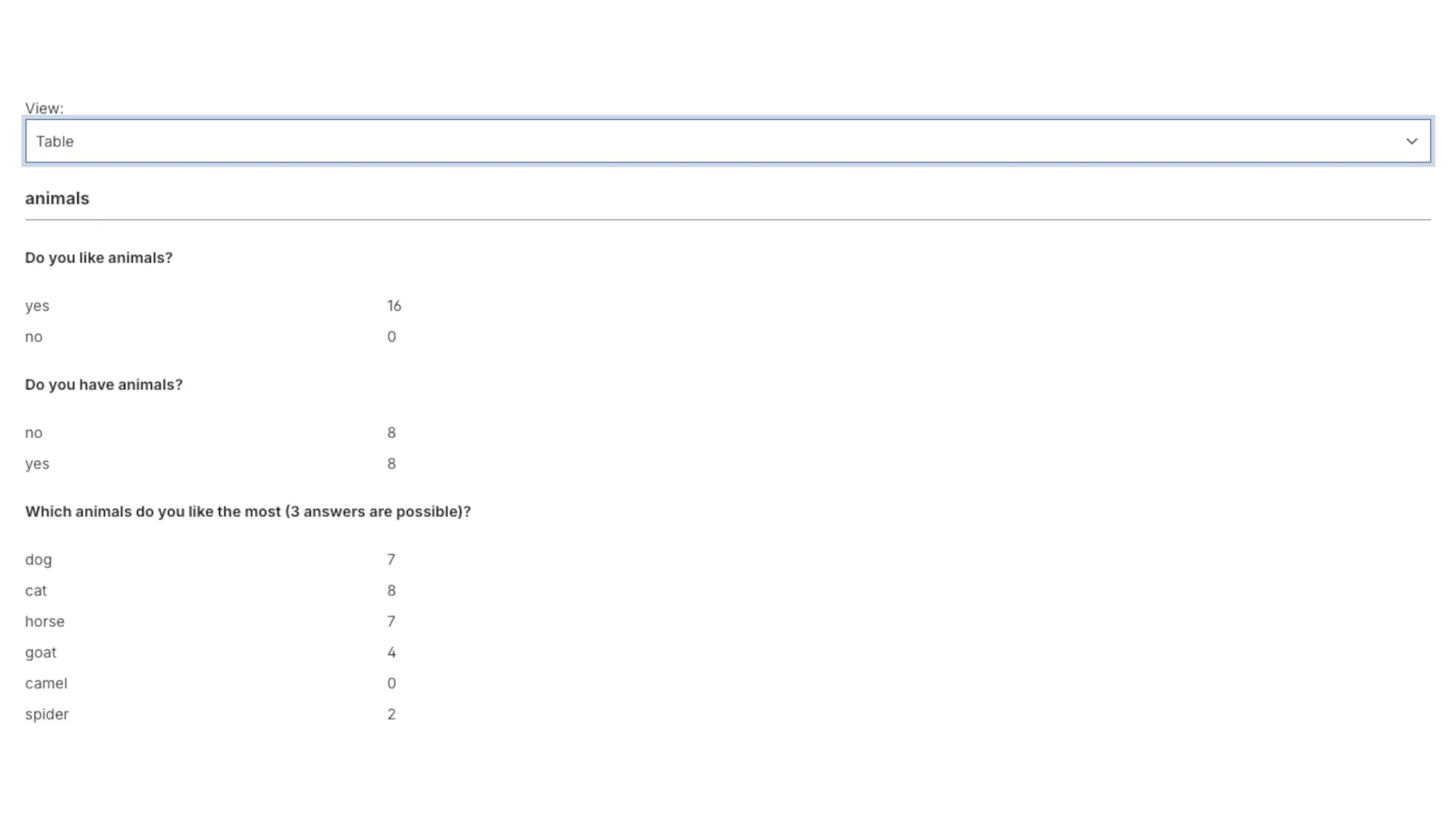Select the 'goat' answer row
1456x819 pixels.
pyautogui.click(x=41, y=652)
